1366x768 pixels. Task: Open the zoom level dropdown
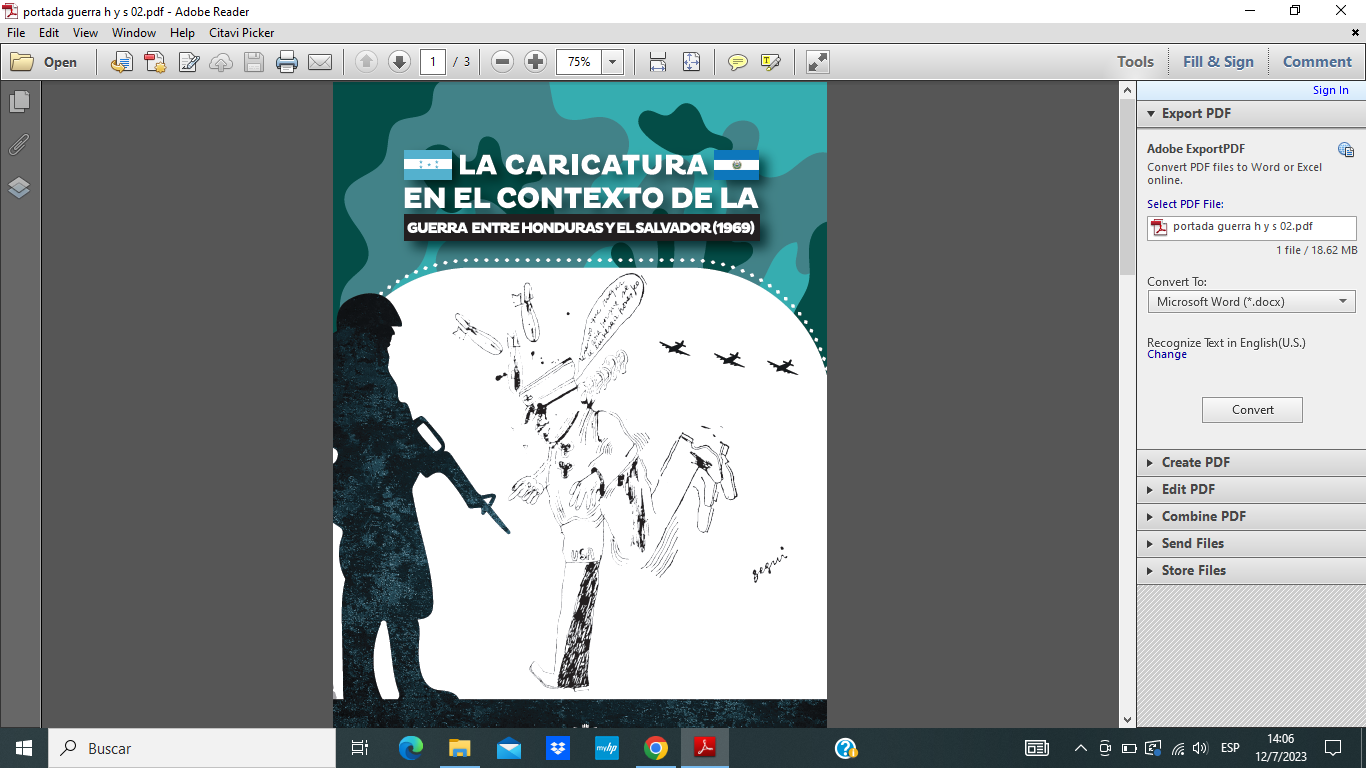613,62
